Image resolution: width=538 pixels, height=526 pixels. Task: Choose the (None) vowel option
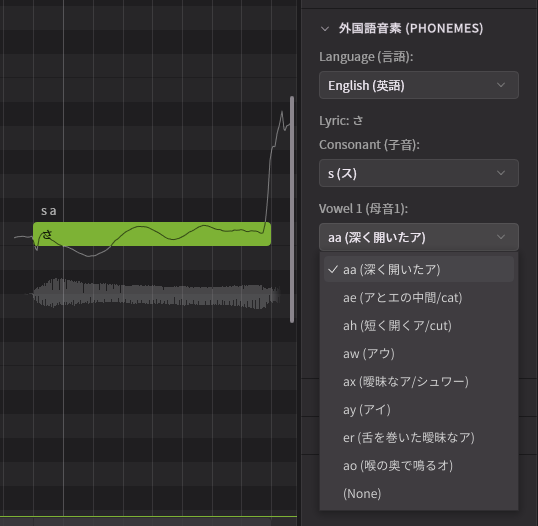(419, 494)
